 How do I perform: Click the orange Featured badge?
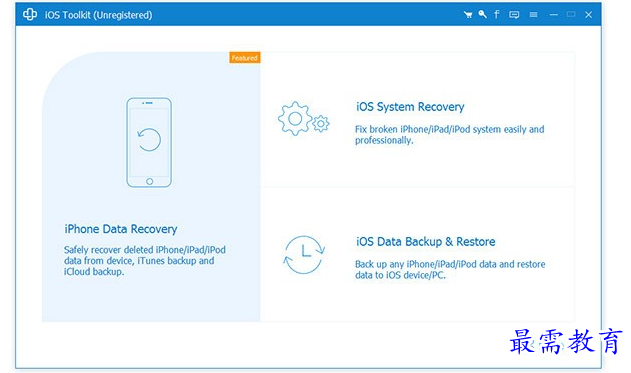(x=245, y=58)
